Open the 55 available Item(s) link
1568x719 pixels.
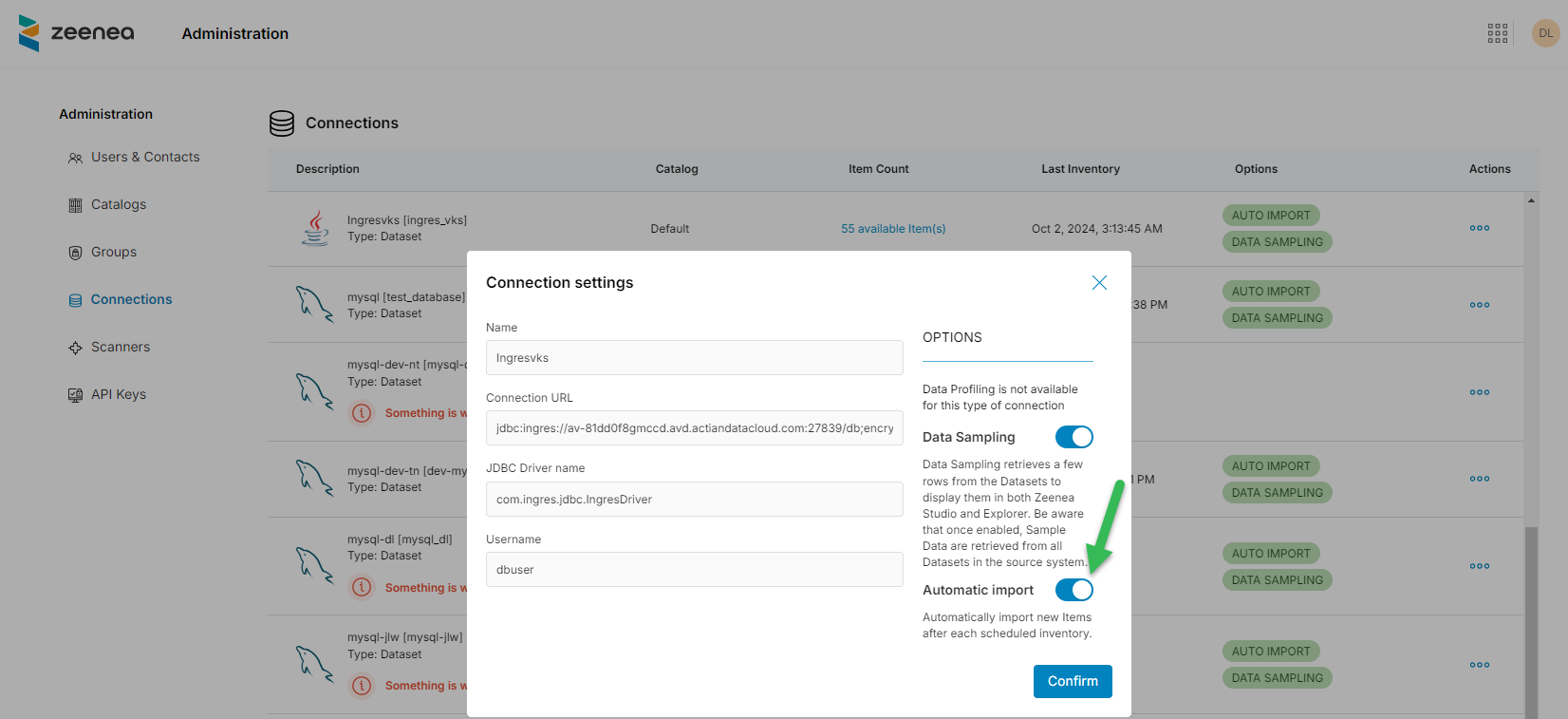pos(892,229)
